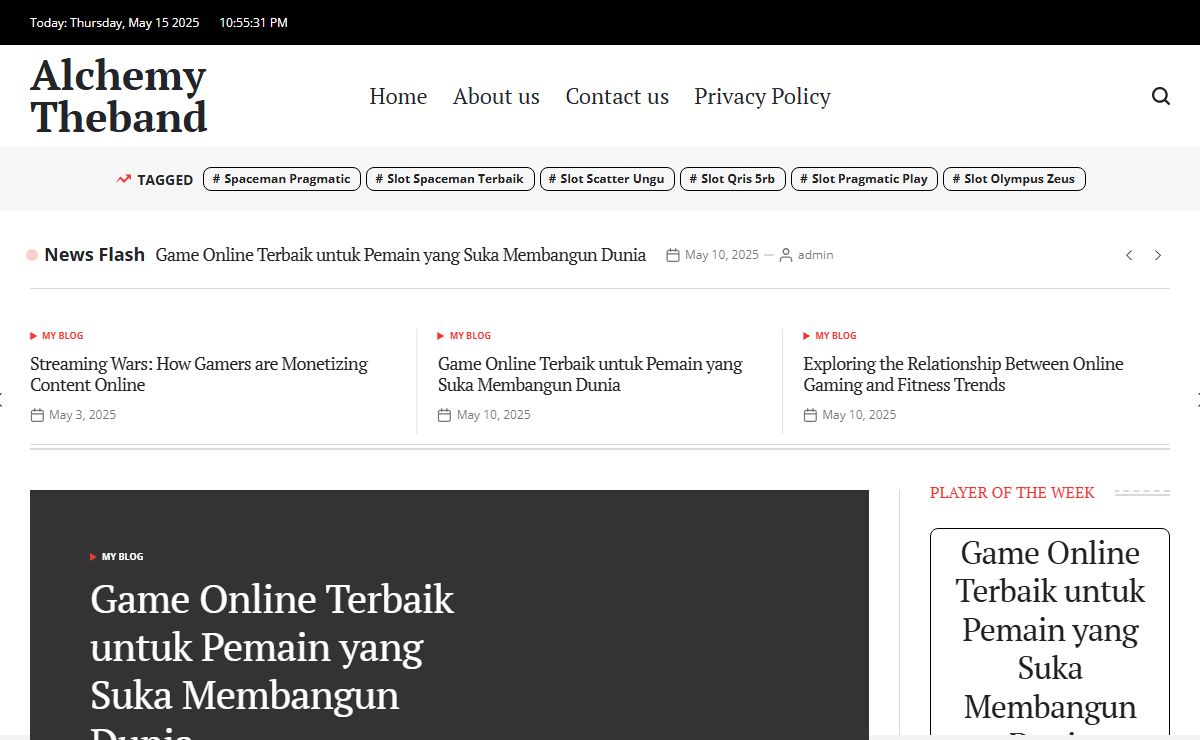Click the PLAYER OF THE WEEK heading

[x=1012, y=493]
